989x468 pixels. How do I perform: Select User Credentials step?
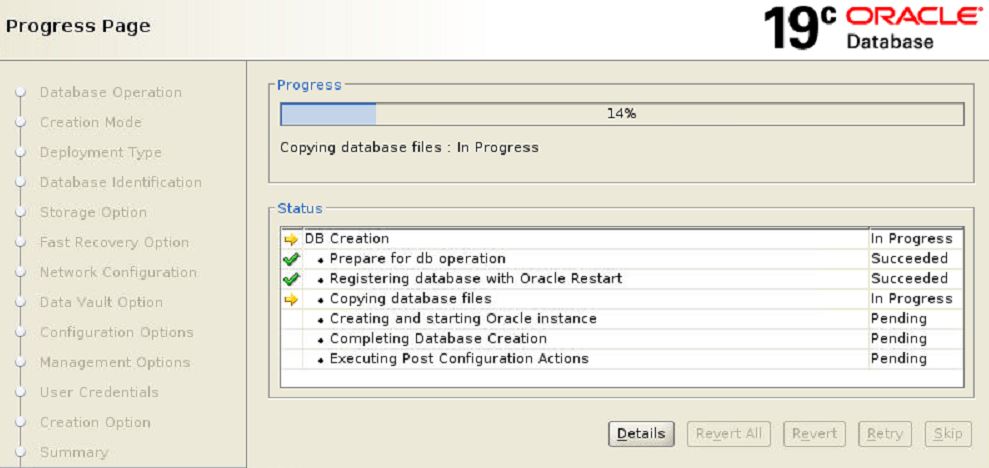[x=99, y=393]
